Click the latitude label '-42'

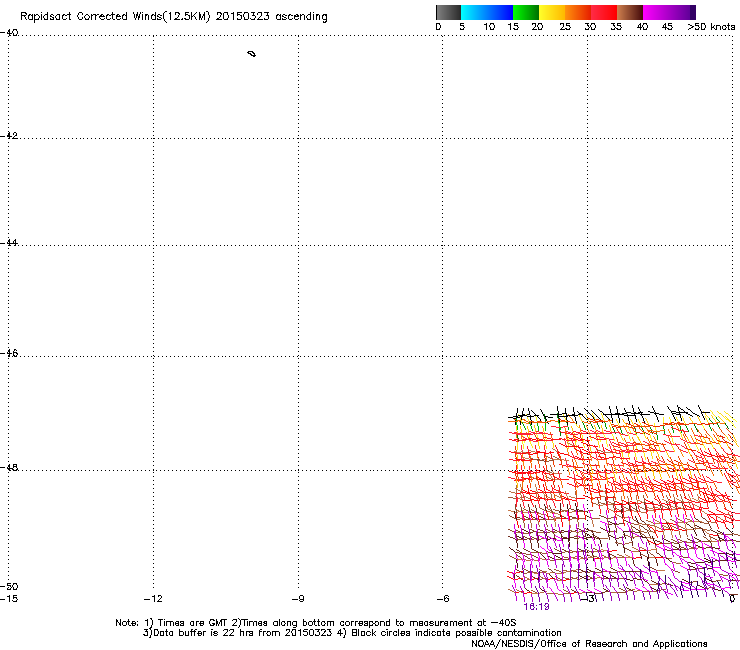coord(9,135)
